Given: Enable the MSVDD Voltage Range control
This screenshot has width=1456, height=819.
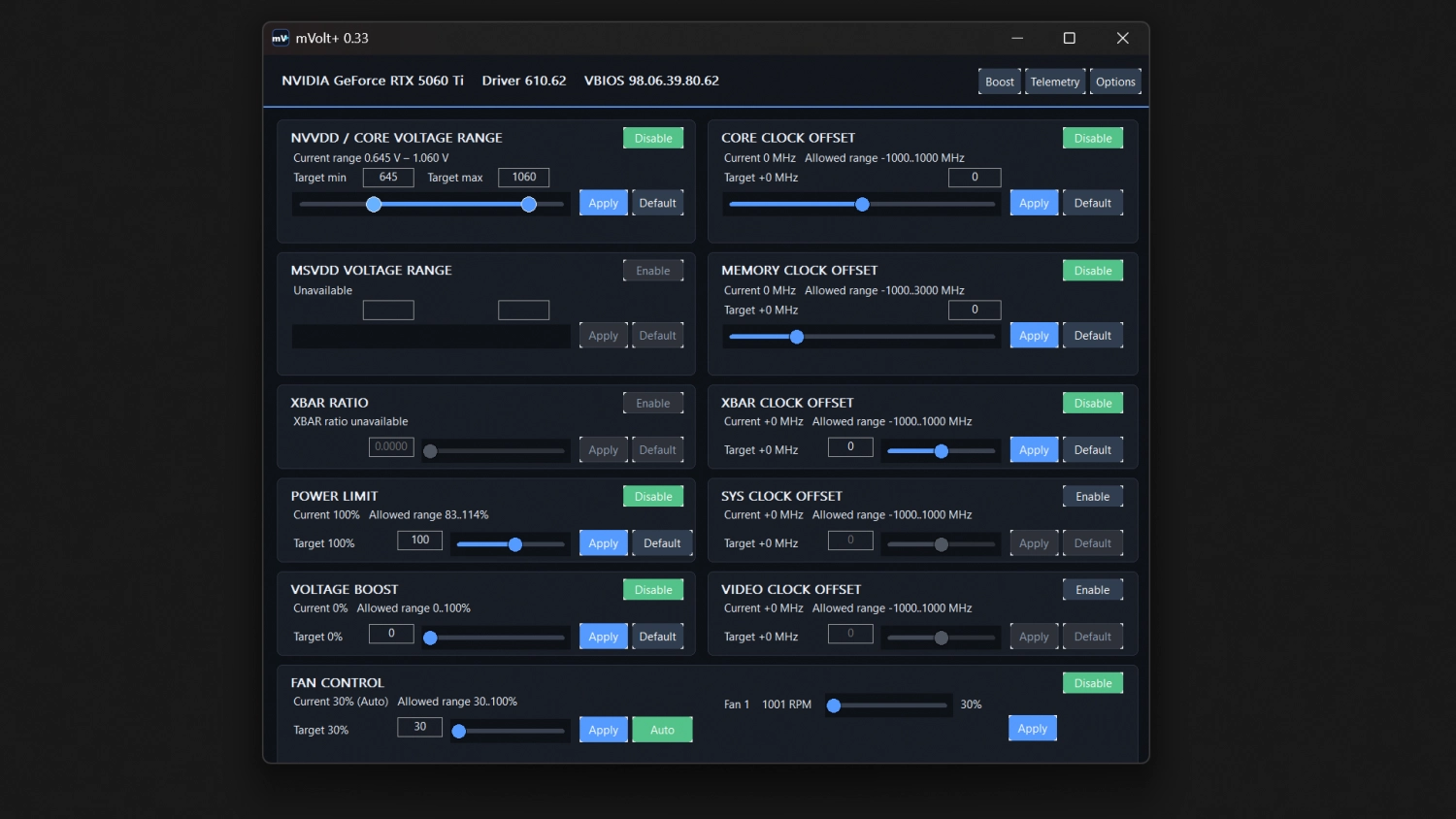Looking at the screenshot, I should 653,271.
